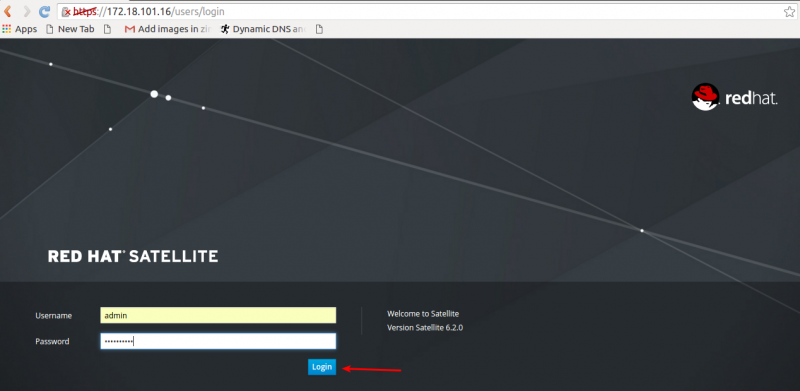Reload the page with the refresh icon
The image size is (800, 391).
[x=45, y=11]
